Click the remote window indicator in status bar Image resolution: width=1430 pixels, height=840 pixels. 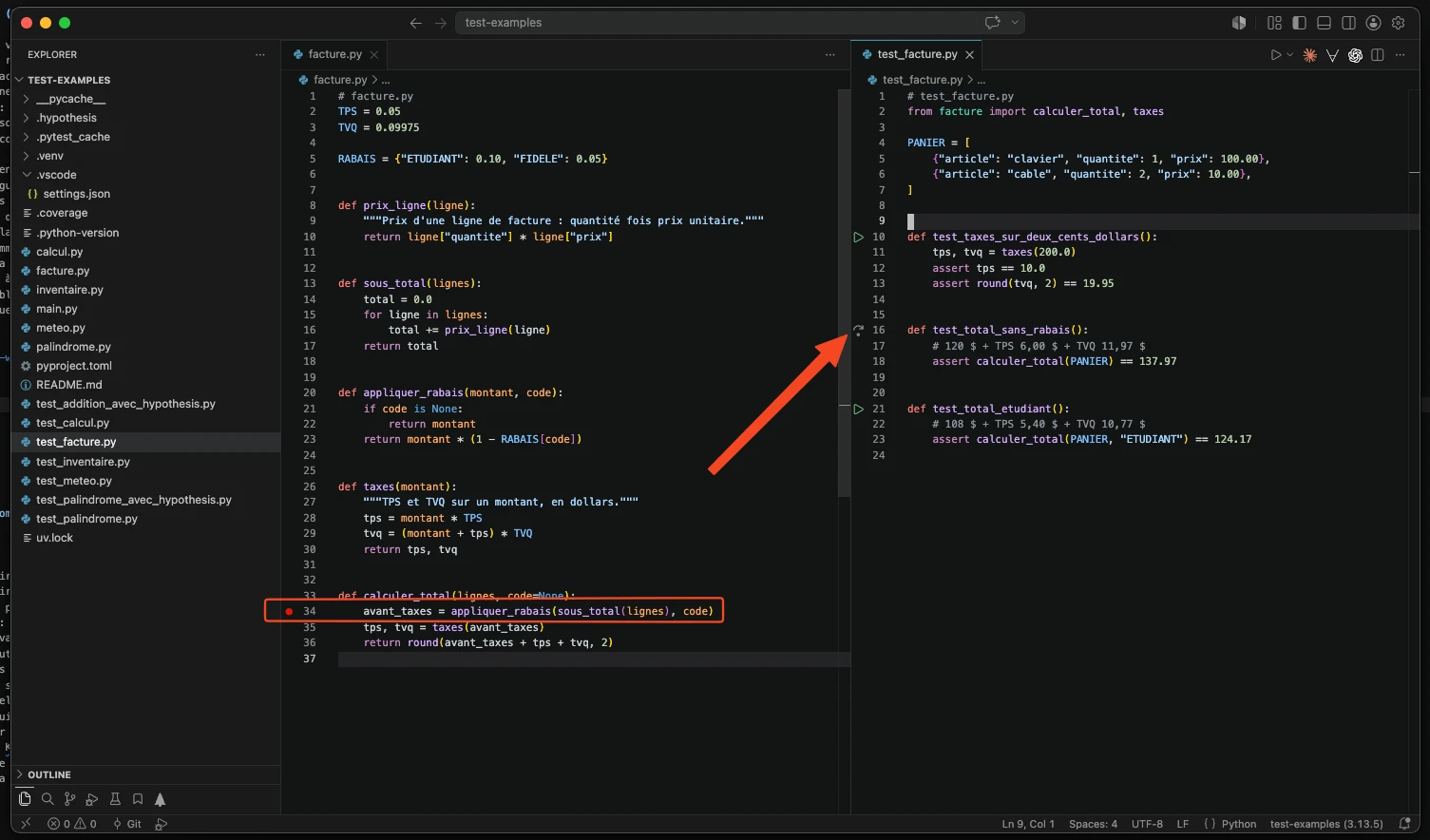click(x=26, y=824)
